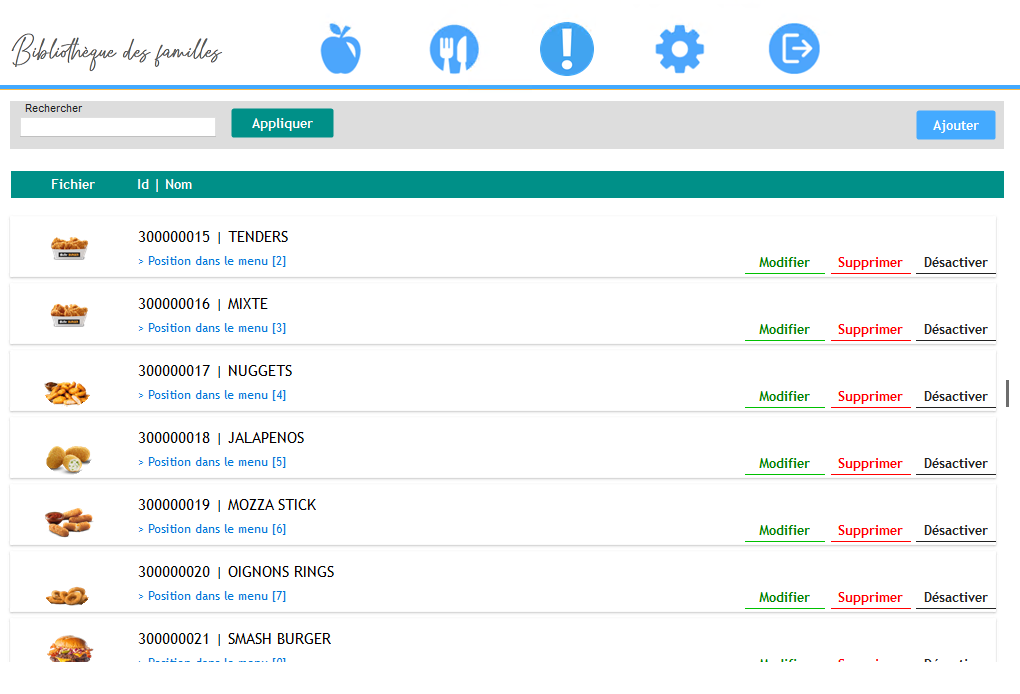Click the Id | Nom column header
The width and height of the screenshot is (1020, 694).
(165, 185)
